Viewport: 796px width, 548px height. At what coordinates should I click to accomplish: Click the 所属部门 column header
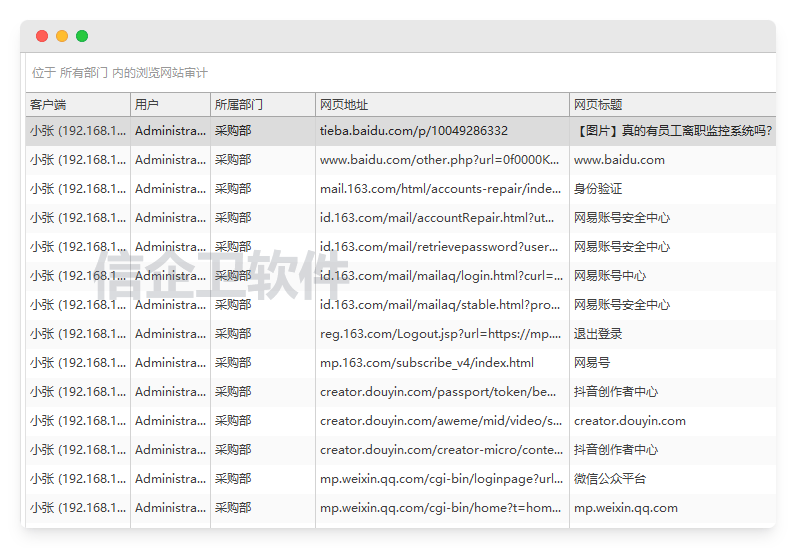coord(262,104)
